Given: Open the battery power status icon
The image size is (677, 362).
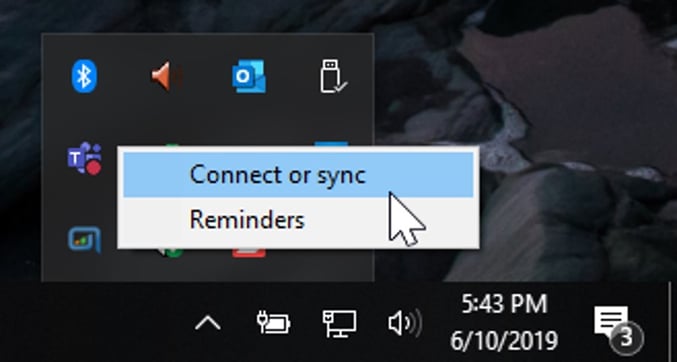Looking at the screenshot, I should coord(273,323).
